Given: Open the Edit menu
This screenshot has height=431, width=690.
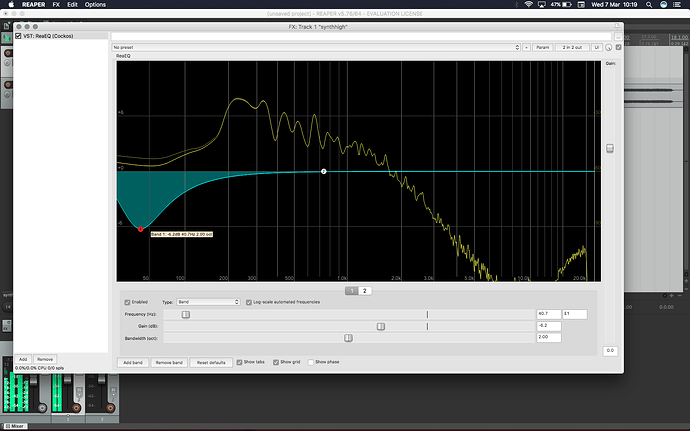Looking at the screenshot, I should click(72, 4).
